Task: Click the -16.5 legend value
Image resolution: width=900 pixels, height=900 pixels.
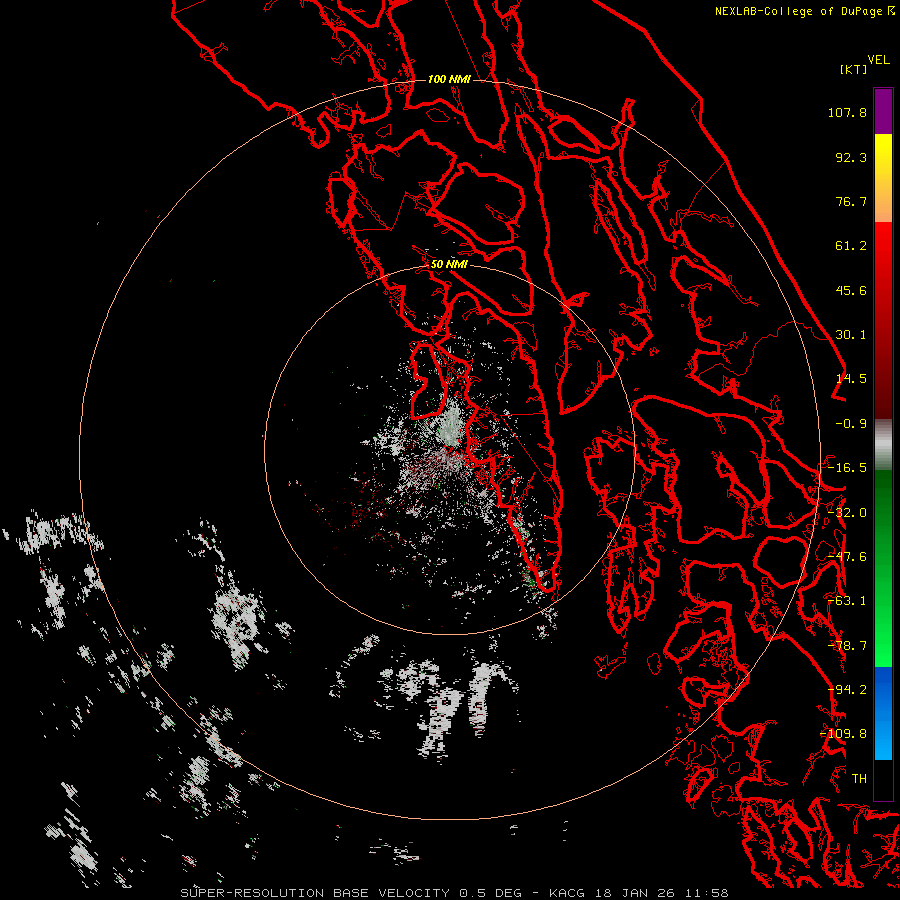Action: click(847, 468)
